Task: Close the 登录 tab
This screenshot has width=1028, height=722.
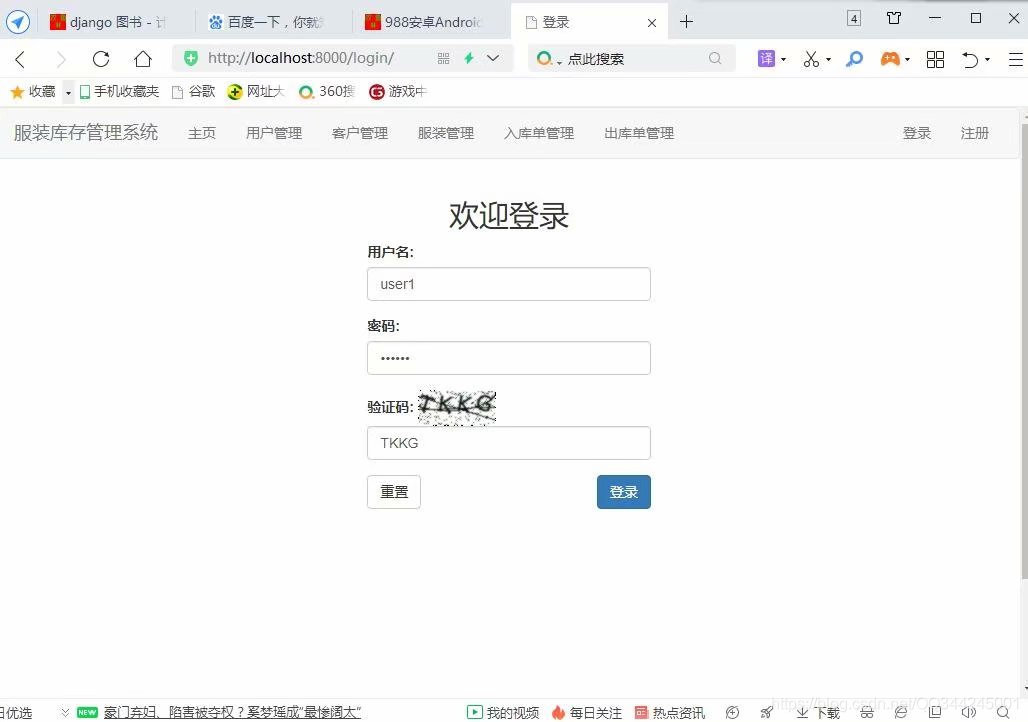Action: pos(652,23)
